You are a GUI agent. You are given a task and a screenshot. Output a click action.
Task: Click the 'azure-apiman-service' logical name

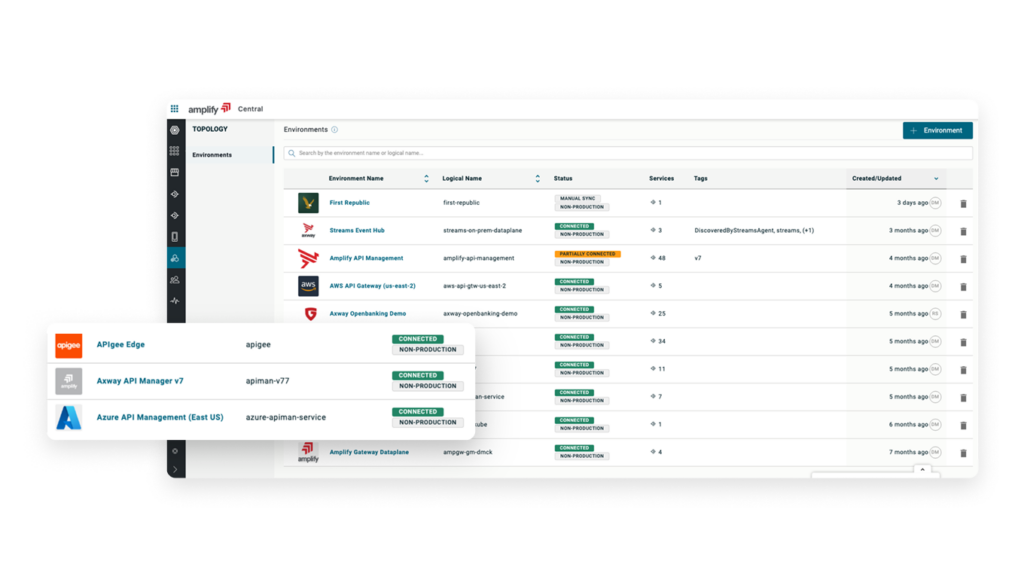click(285, 418)
